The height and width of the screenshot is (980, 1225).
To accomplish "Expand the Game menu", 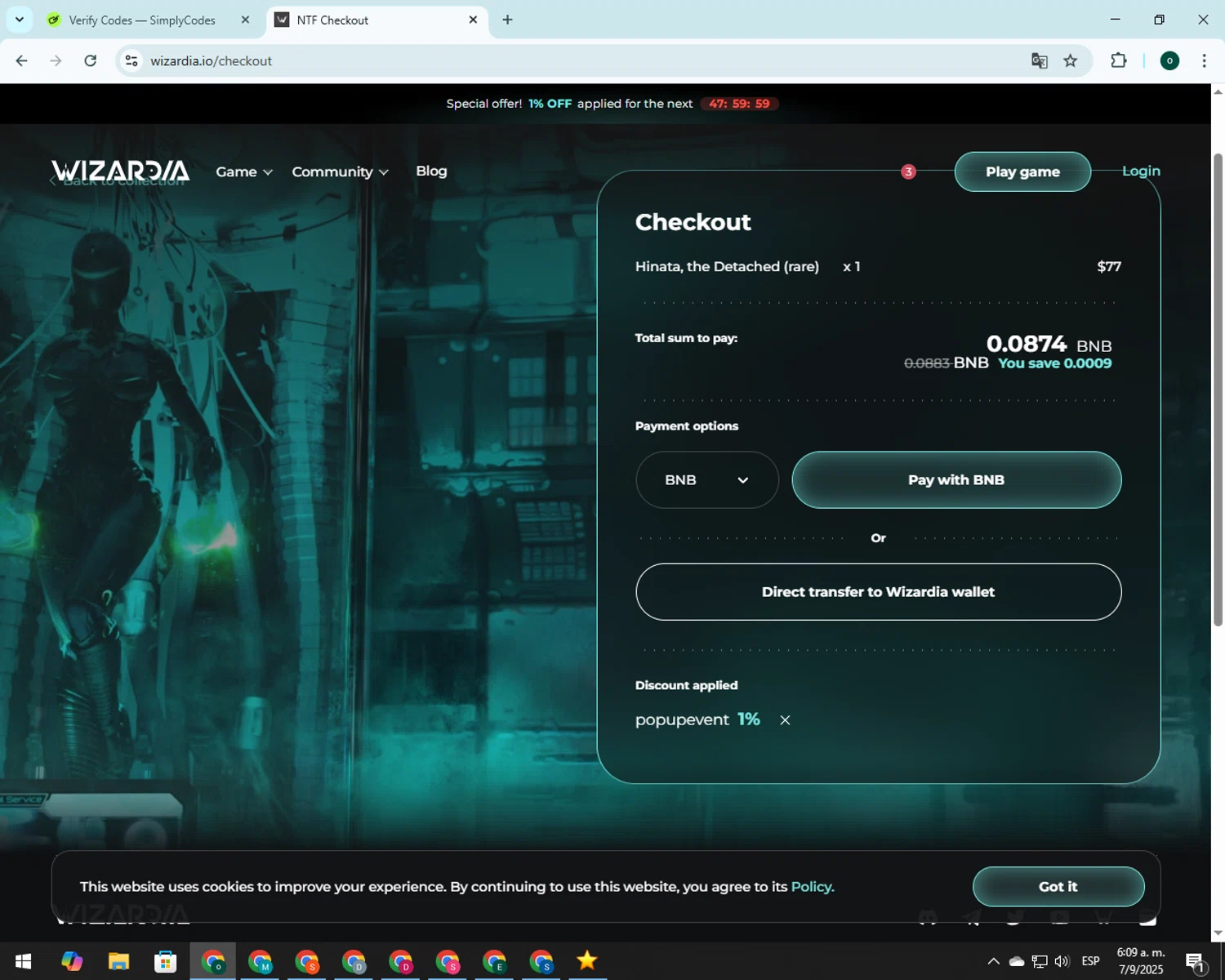I will tap(244, 171).
